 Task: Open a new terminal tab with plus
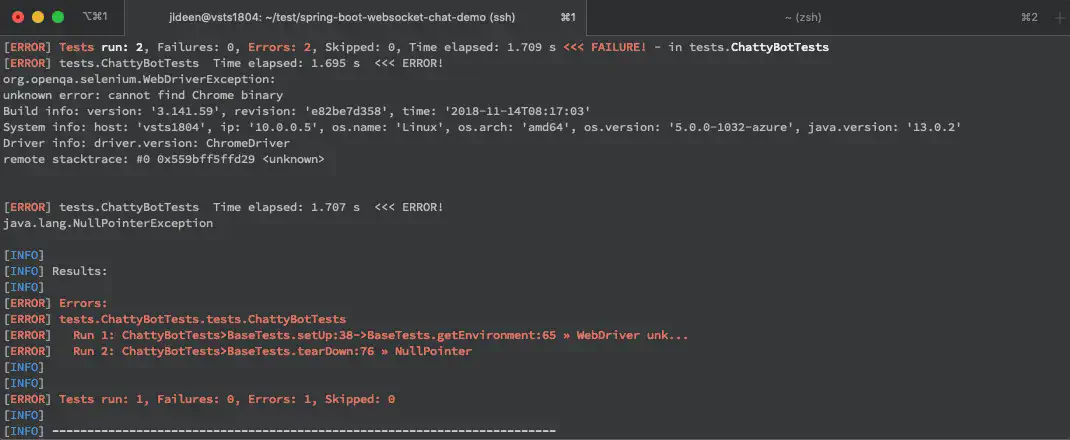pyautogui.click(x=1058, y=17)
